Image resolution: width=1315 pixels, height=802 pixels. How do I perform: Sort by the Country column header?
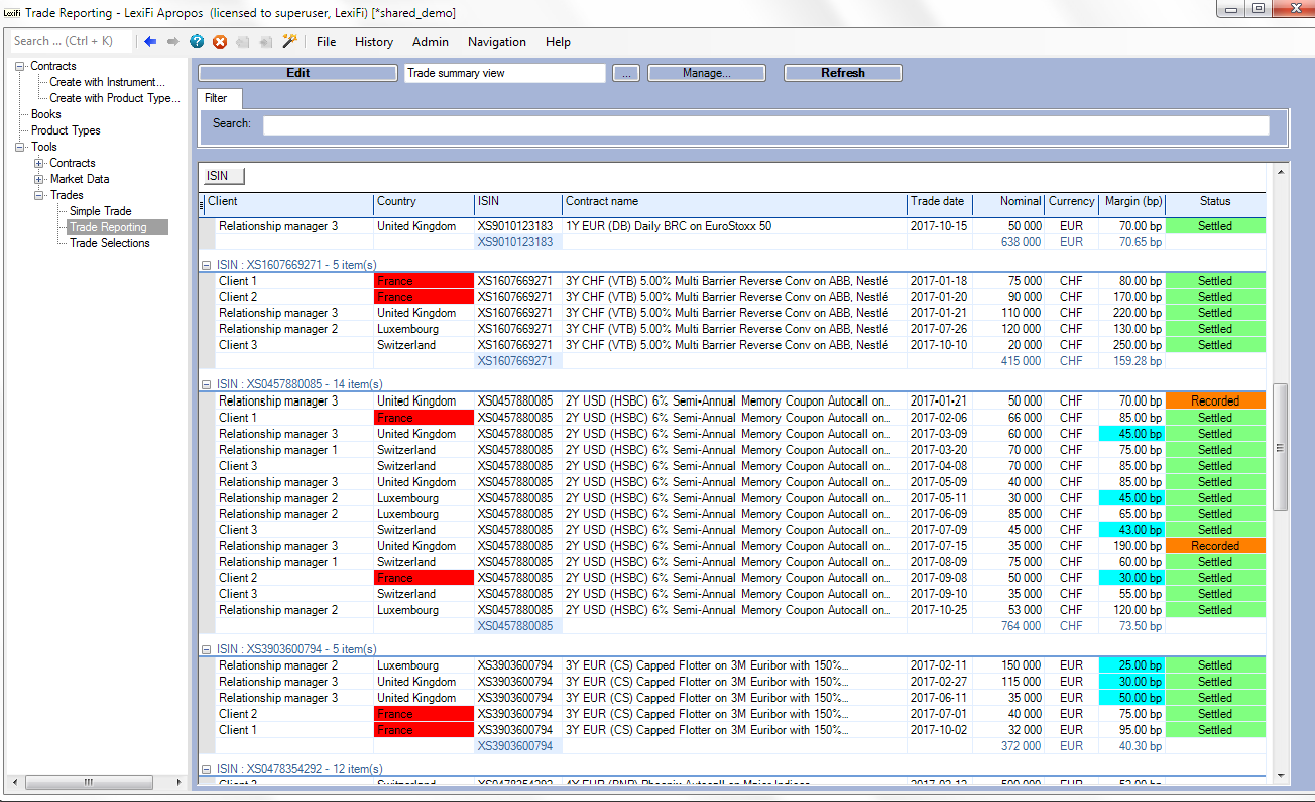tap(424, 203)
